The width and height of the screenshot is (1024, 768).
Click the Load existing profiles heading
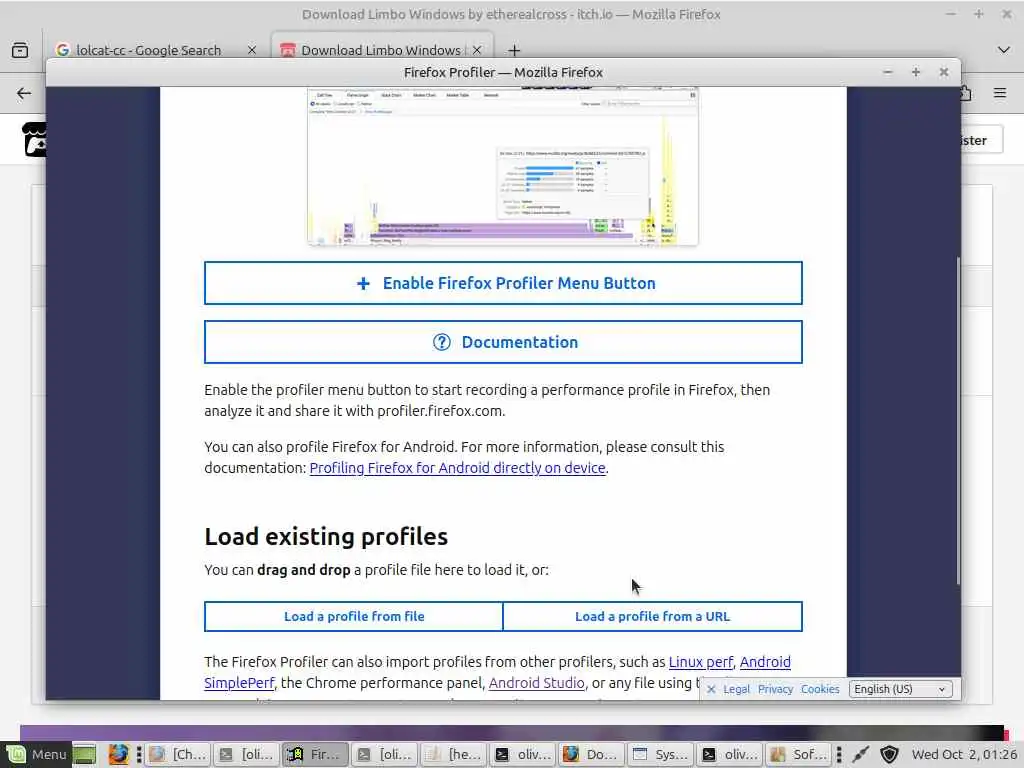click(x=326, y=536)
